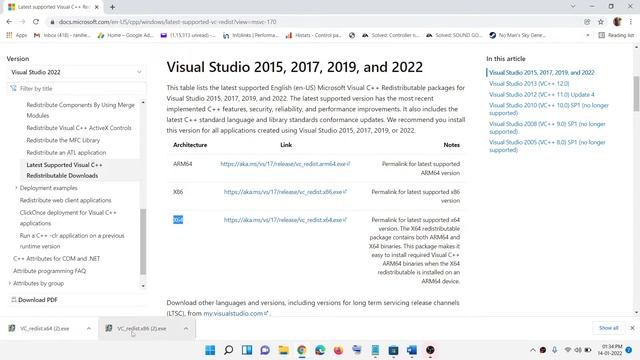640x360 pixels.
Task: Open the tab search dropdown arrow
Action: click(x=573, y=7)
